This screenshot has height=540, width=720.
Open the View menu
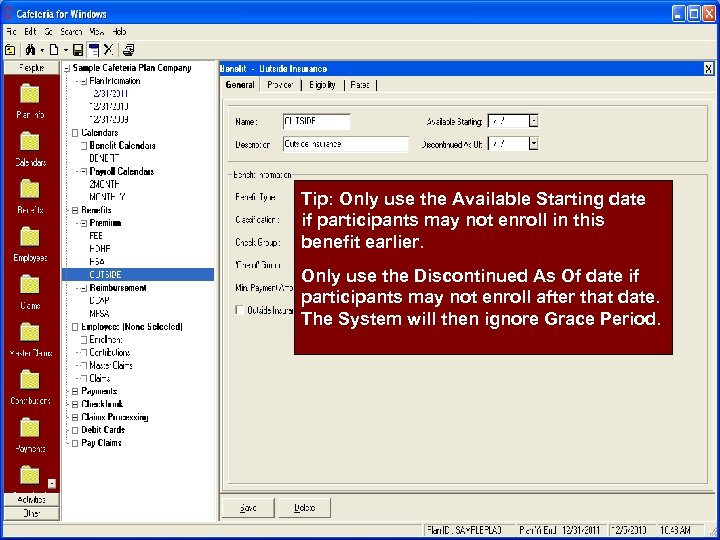97,32
